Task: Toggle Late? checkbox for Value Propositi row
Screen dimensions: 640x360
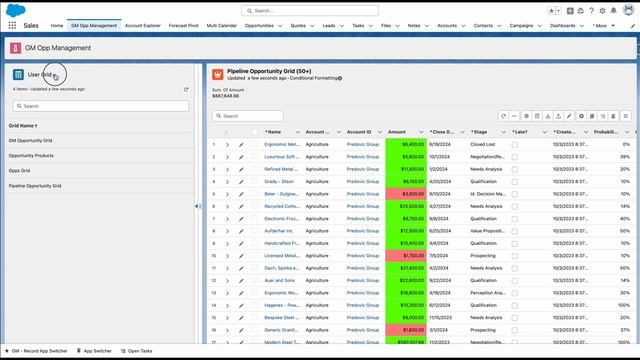Action: point(515,231)
